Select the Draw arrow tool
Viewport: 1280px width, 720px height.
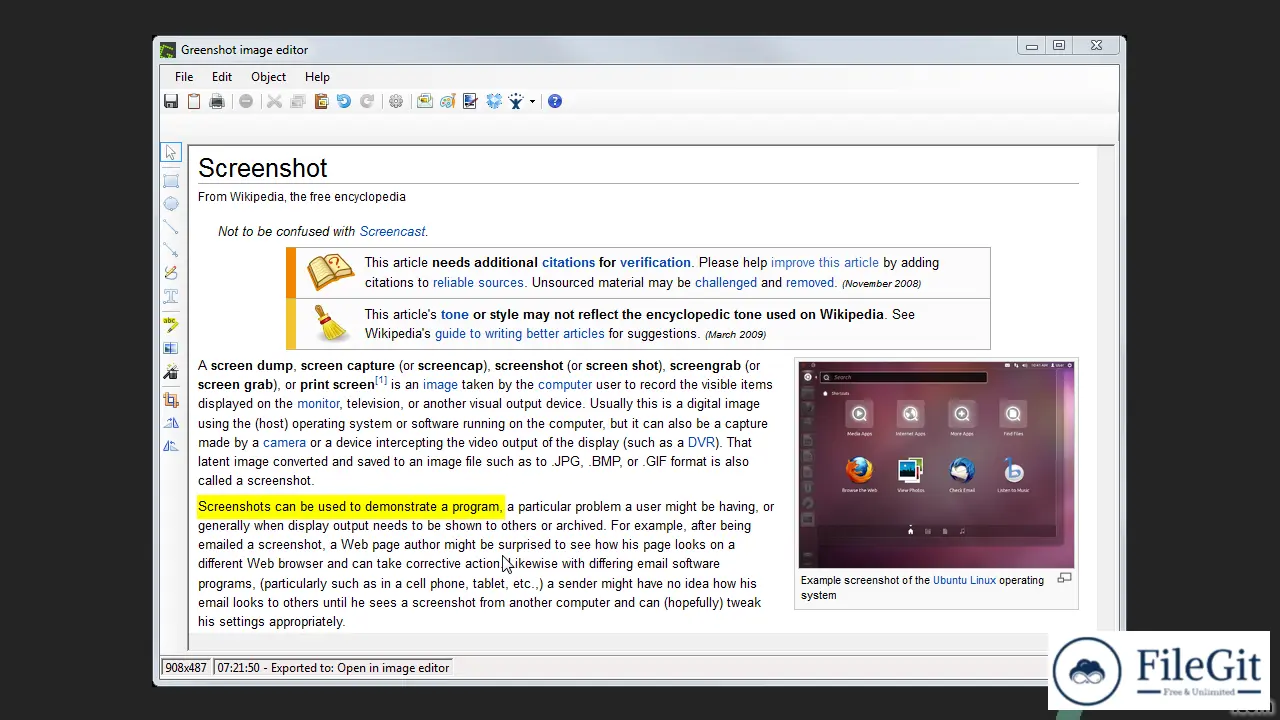[171, 250]
